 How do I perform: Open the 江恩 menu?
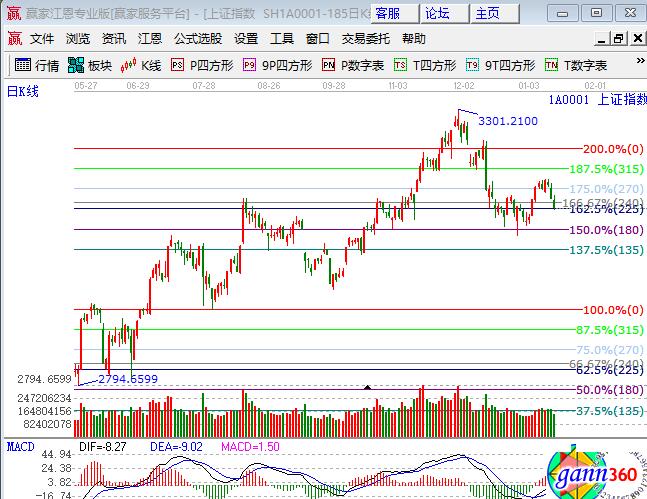pyautogui.click(x=150, y=39)
